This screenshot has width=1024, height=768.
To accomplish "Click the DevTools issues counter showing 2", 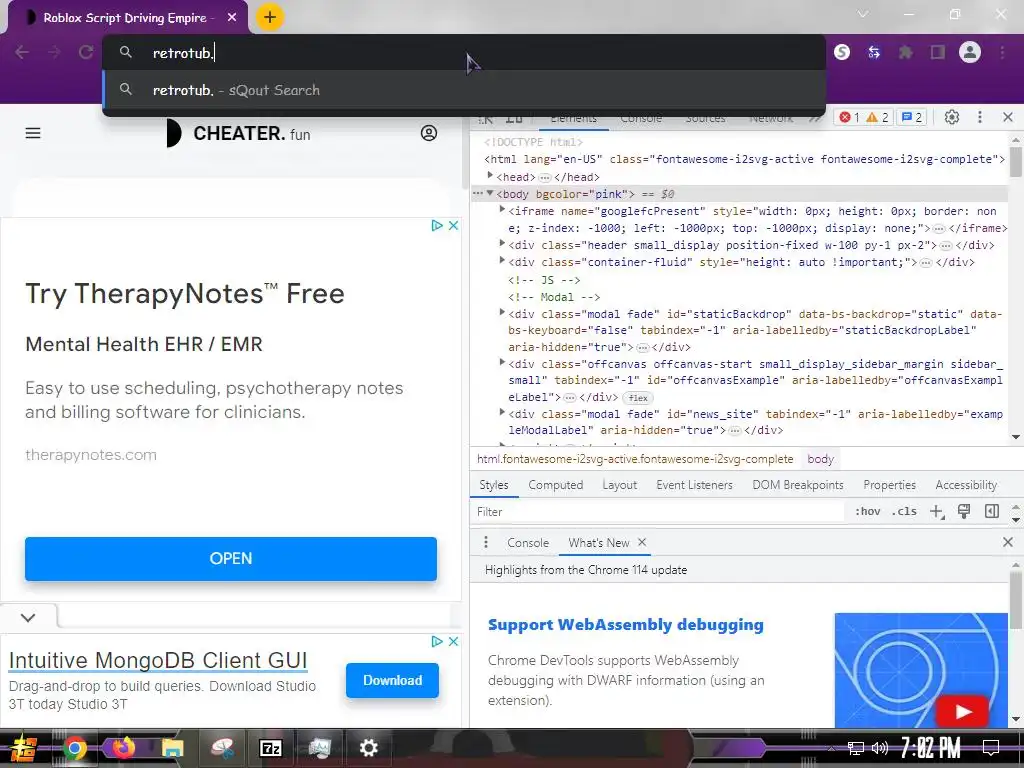I will (912, 117).
